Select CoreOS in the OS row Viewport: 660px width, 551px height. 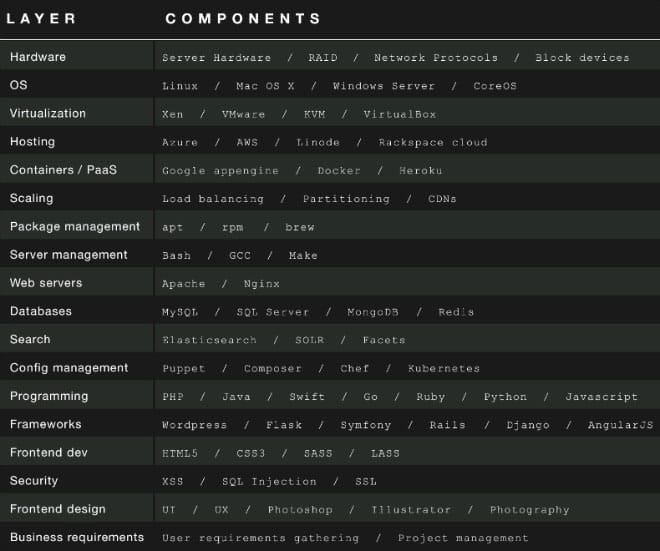tap(495, 86)
